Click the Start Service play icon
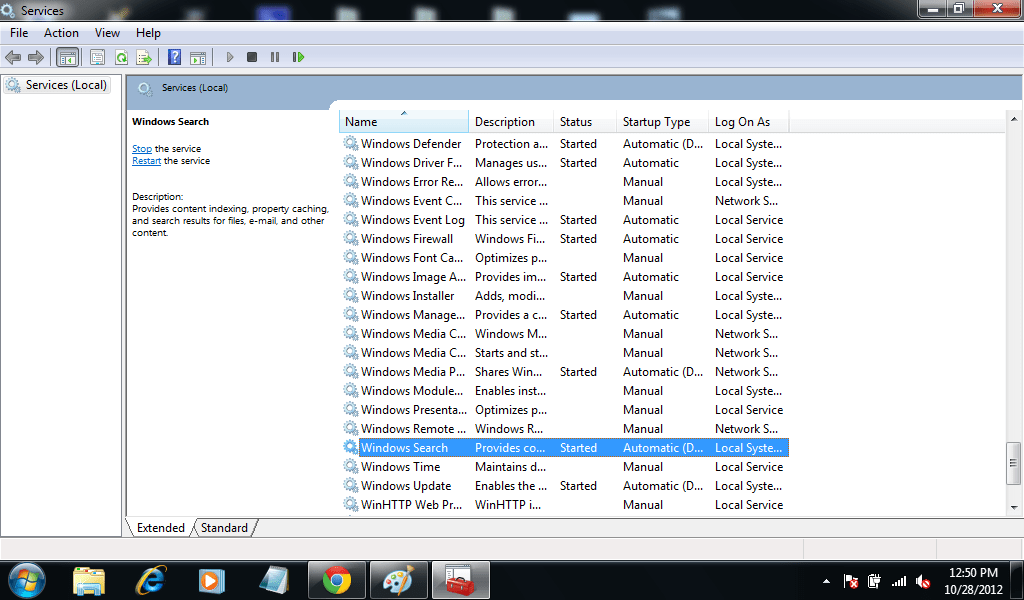The height and width of the screenshot is (600, 1024). click(x=229, y=57)
